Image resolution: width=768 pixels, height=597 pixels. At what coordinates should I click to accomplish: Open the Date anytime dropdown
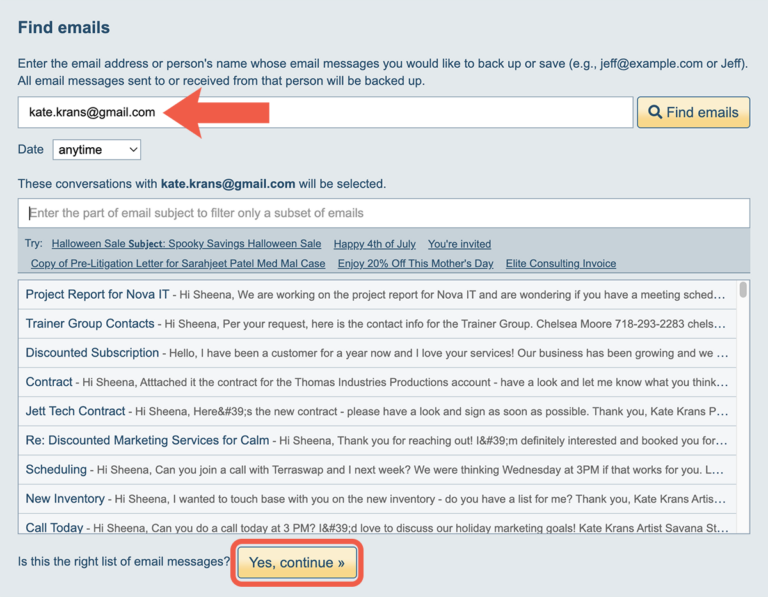coord(96,149)
